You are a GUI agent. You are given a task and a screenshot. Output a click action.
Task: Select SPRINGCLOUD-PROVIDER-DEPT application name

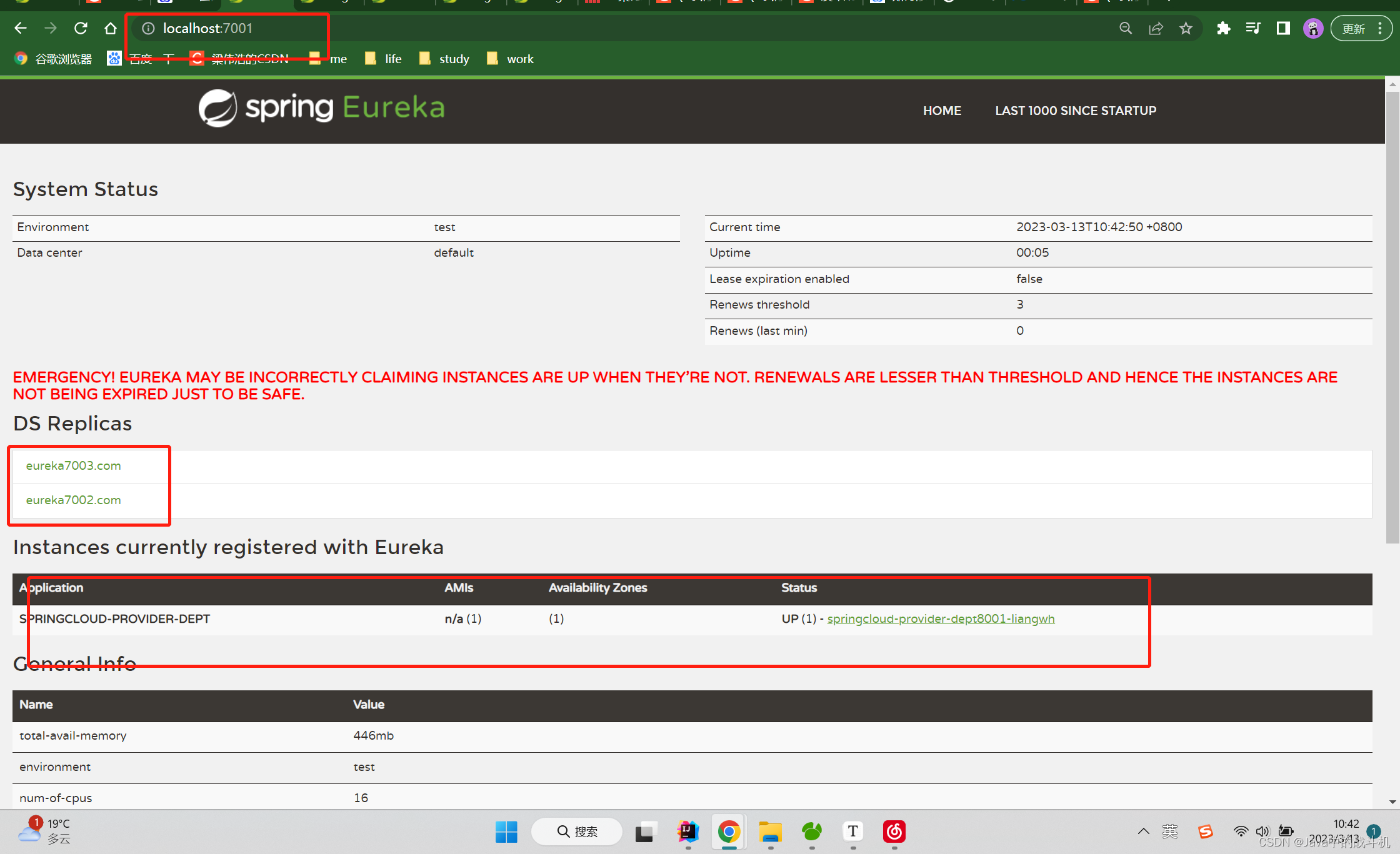click(x=114, y=618)
